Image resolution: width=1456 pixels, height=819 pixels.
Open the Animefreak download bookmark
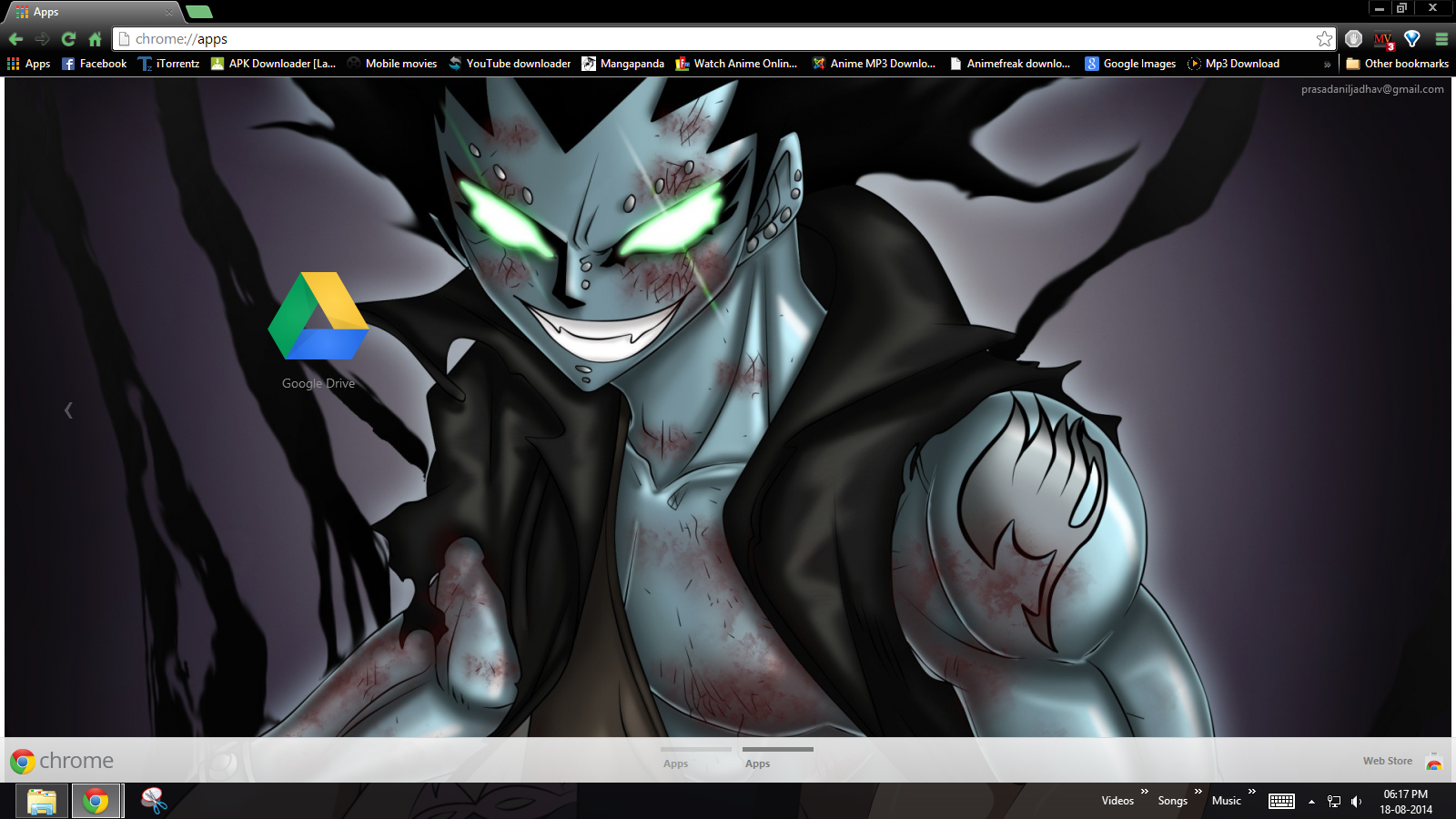(x=1010, y=64)
